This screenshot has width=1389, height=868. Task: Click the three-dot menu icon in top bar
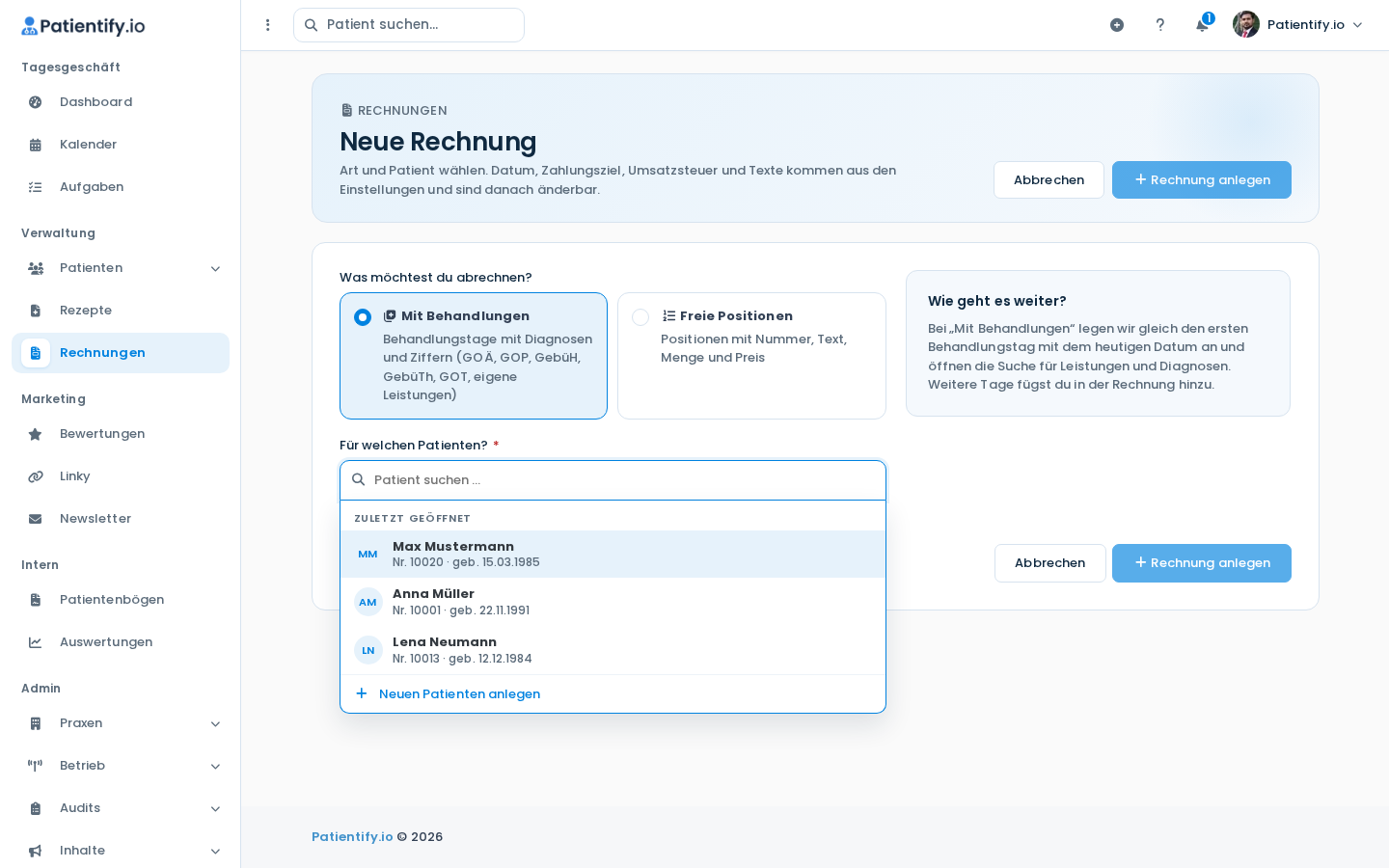268,25
